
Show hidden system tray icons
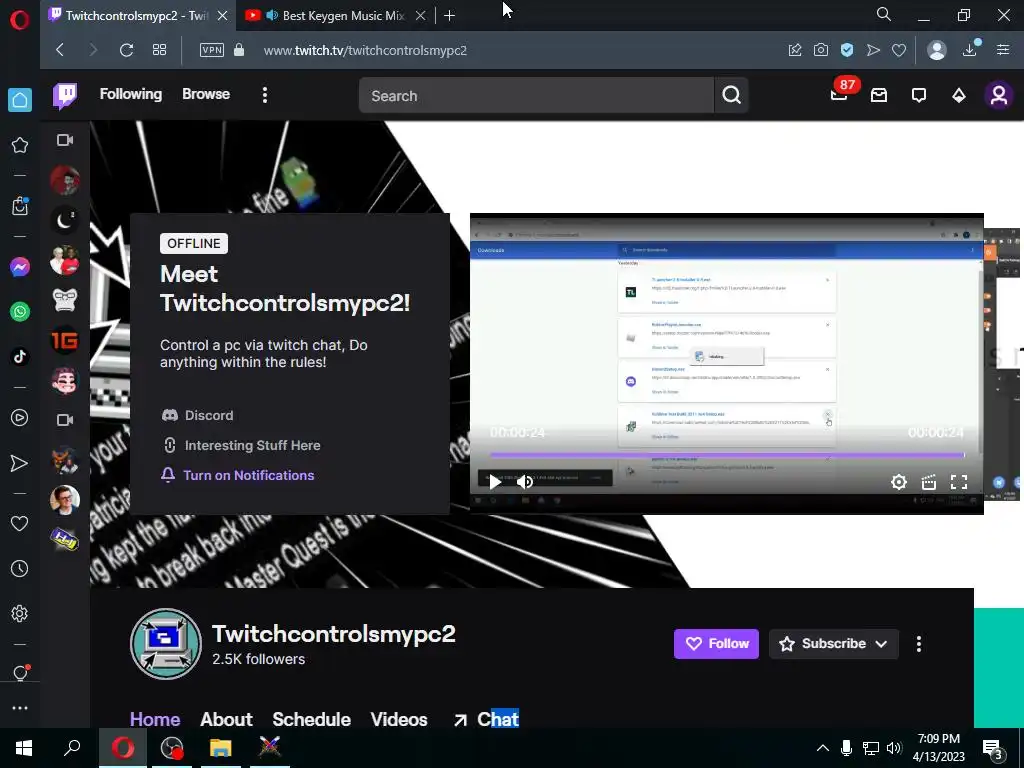pos(823,748)
